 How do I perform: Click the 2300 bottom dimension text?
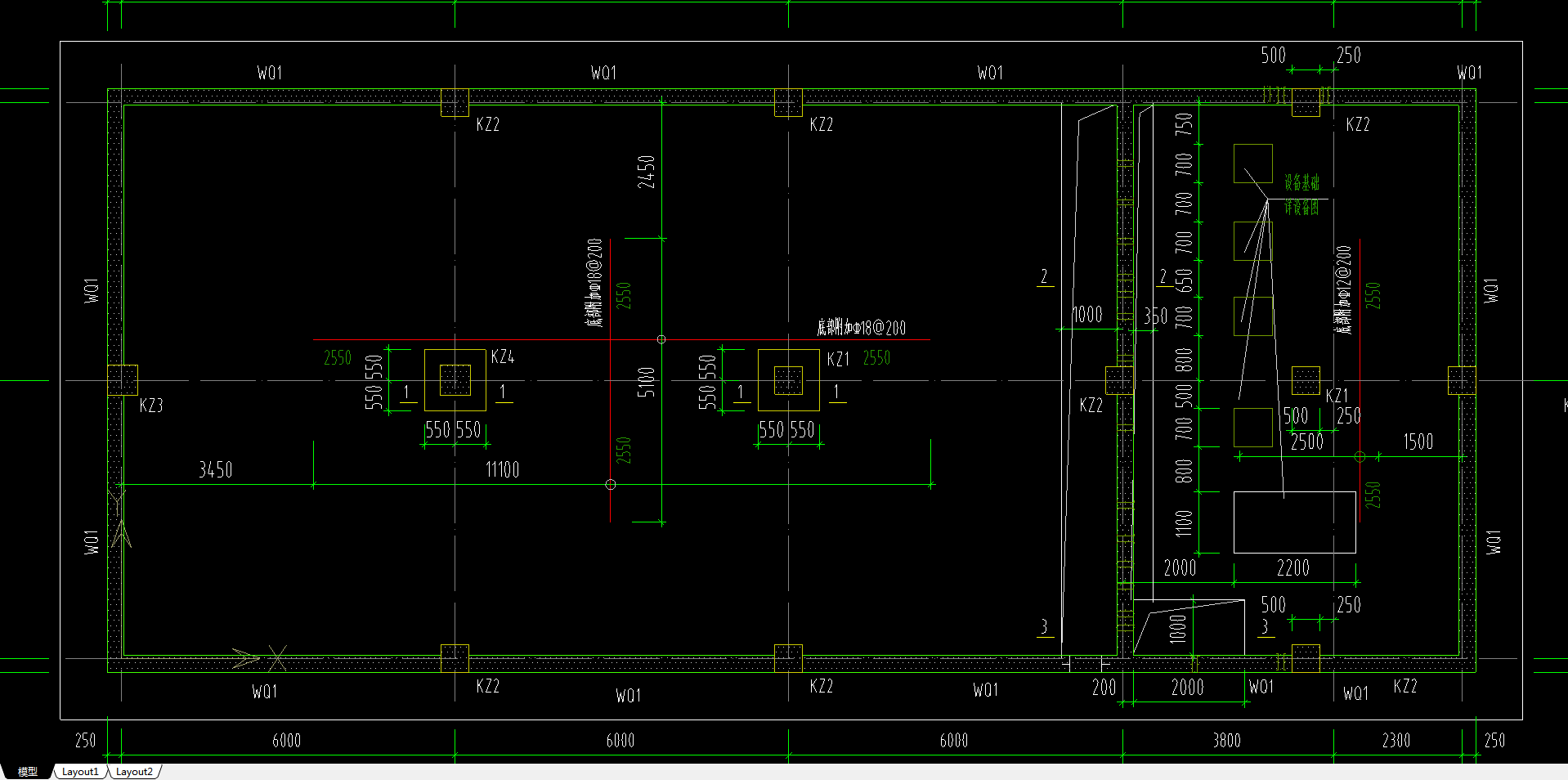point(1396,740)
